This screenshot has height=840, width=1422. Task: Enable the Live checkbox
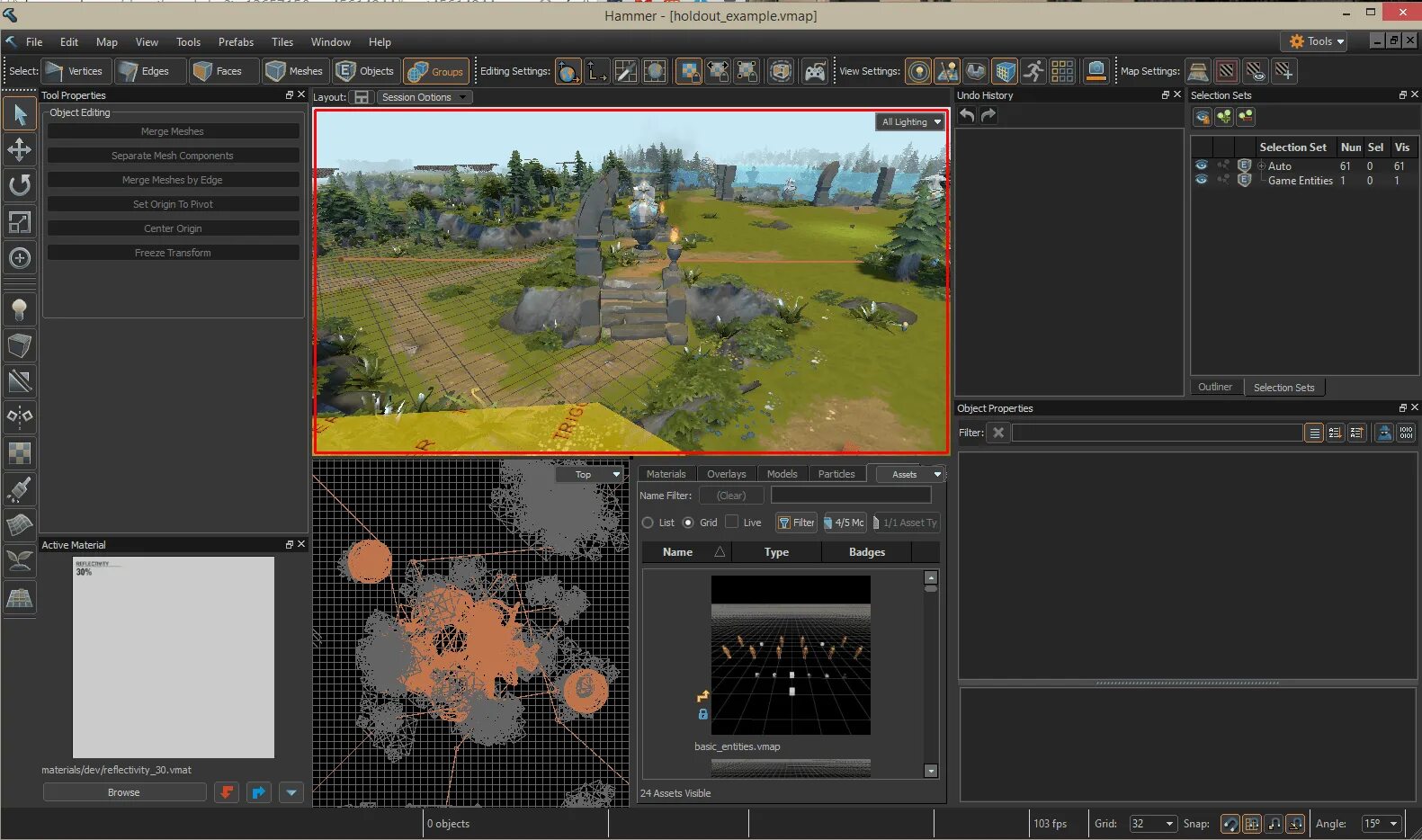[732, 522]
